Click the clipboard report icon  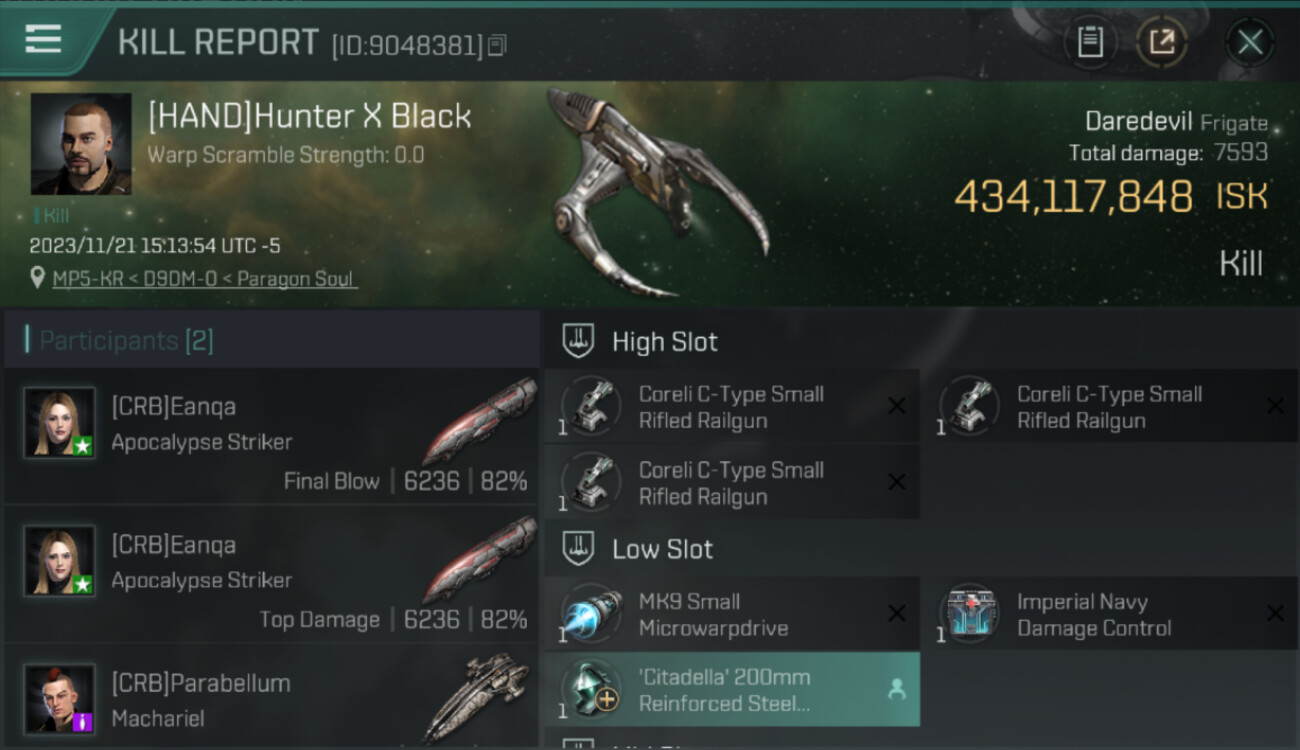(x=1090, y=43)
